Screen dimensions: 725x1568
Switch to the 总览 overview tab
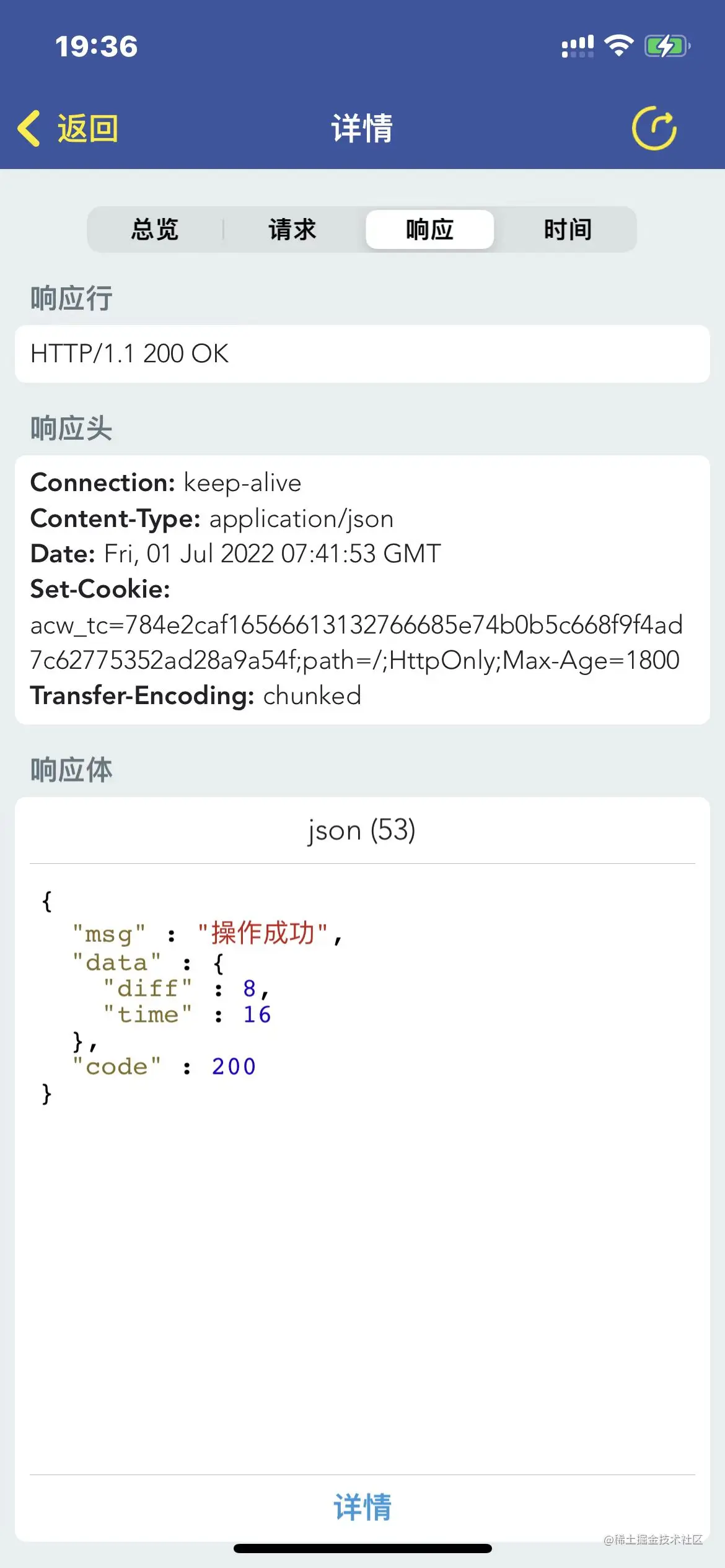tap(155, 230)
